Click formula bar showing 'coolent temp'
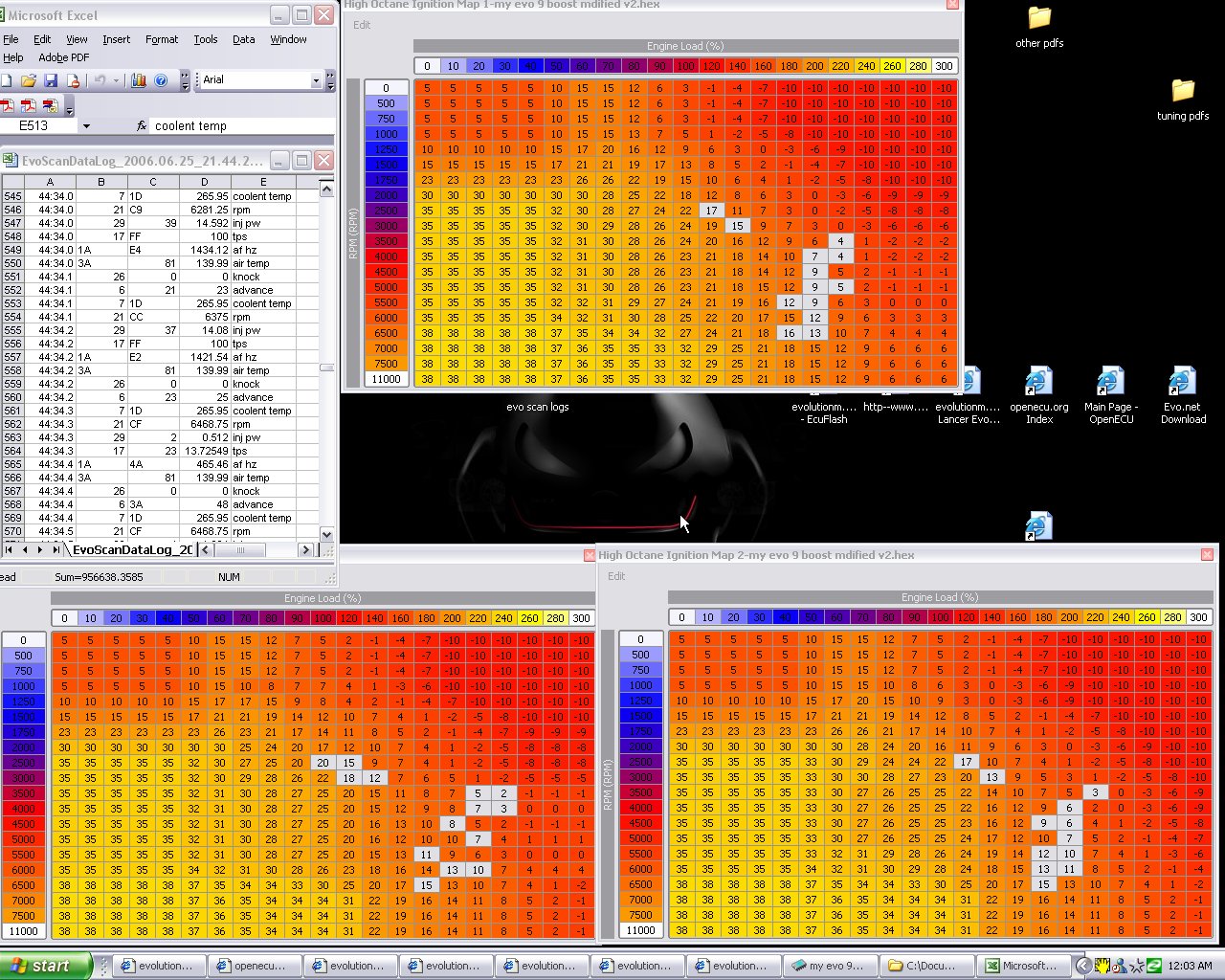The width and height of the screenshot is (1225, 980). click(243, 125)
